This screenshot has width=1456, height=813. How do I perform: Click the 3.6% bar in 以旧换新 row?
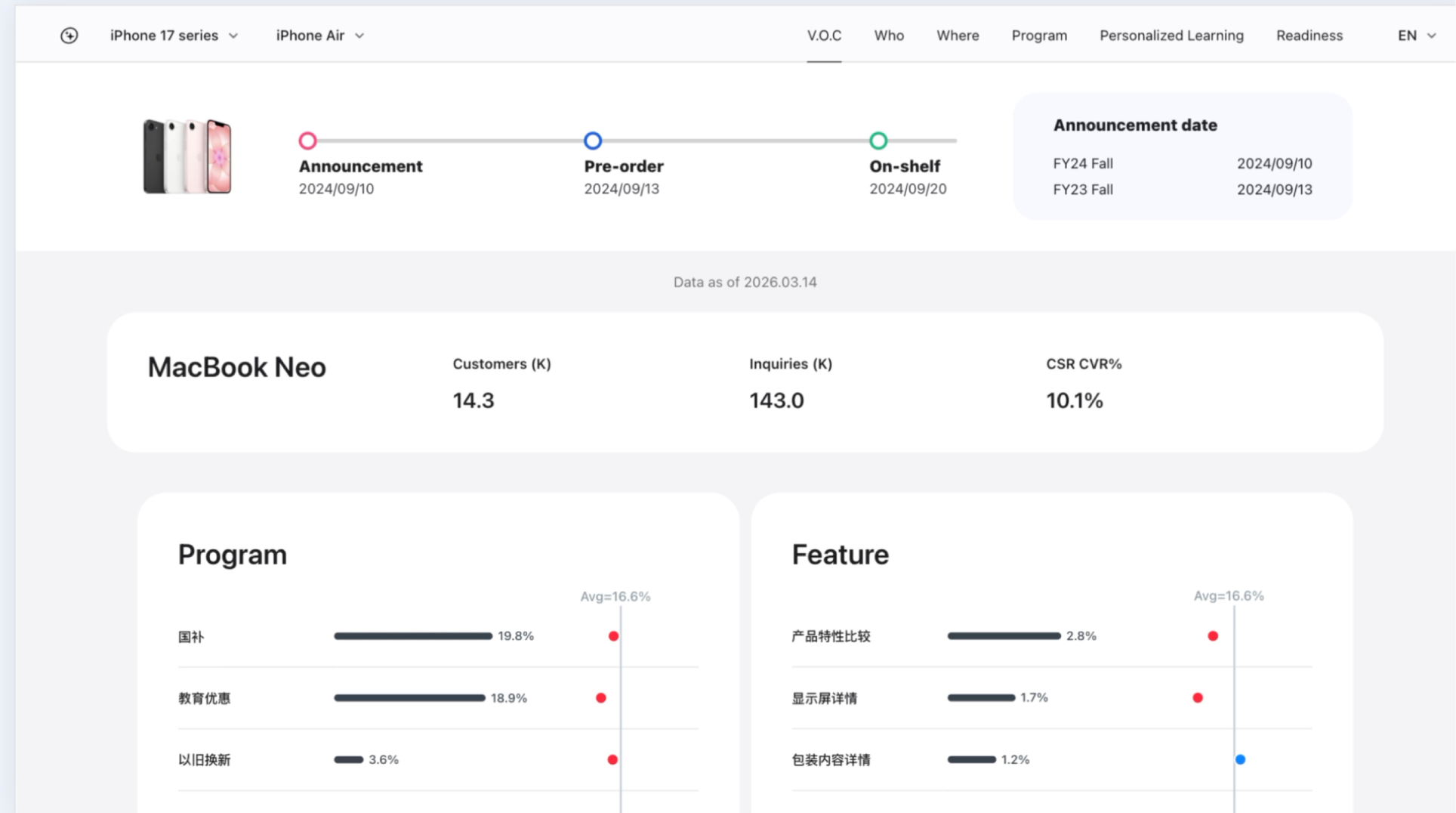click(348, 759)
